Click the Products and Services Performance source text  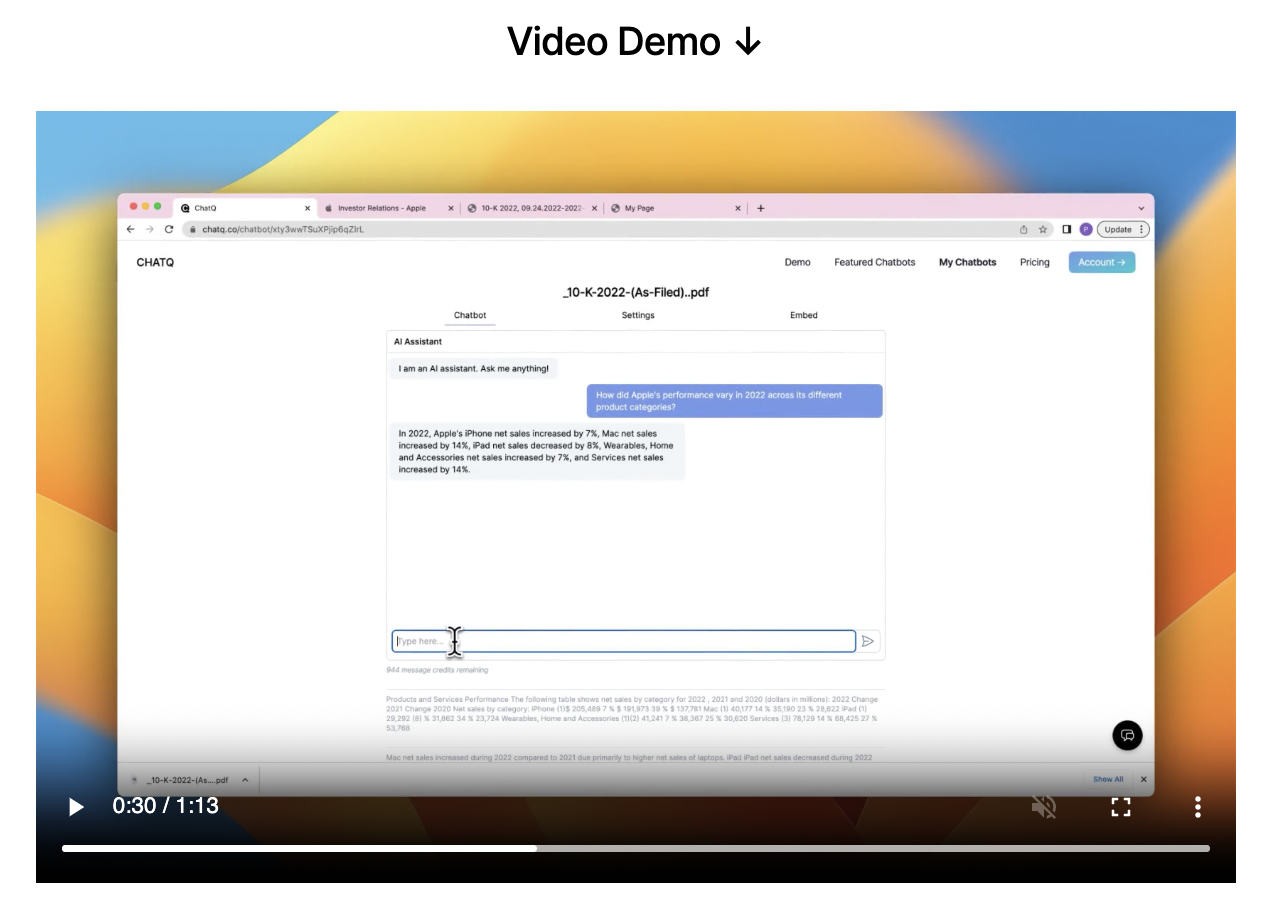(x=635, y=713)
